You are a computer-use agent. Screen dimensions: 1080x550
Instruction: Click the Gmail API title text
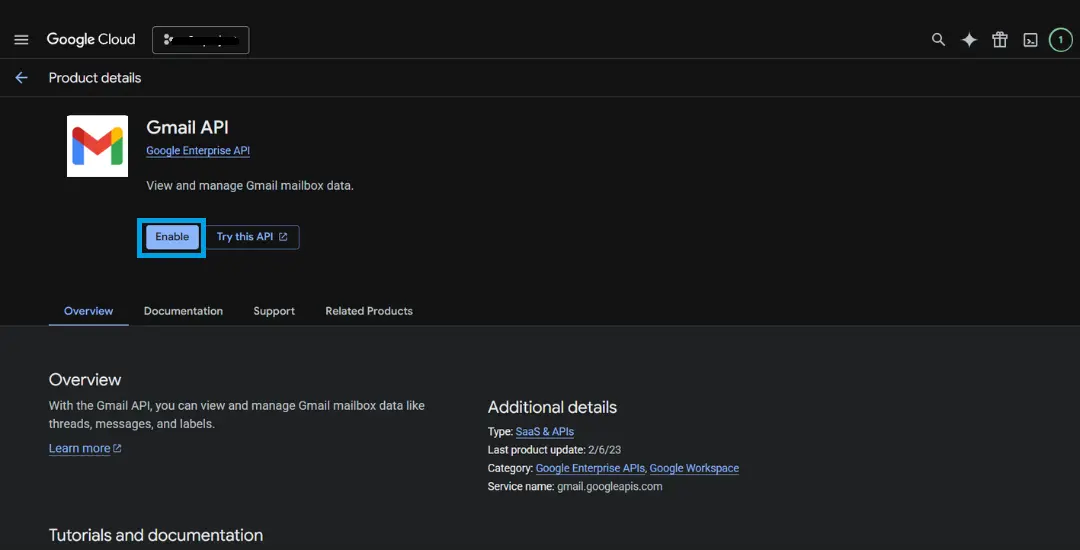(x=187, y=127)
